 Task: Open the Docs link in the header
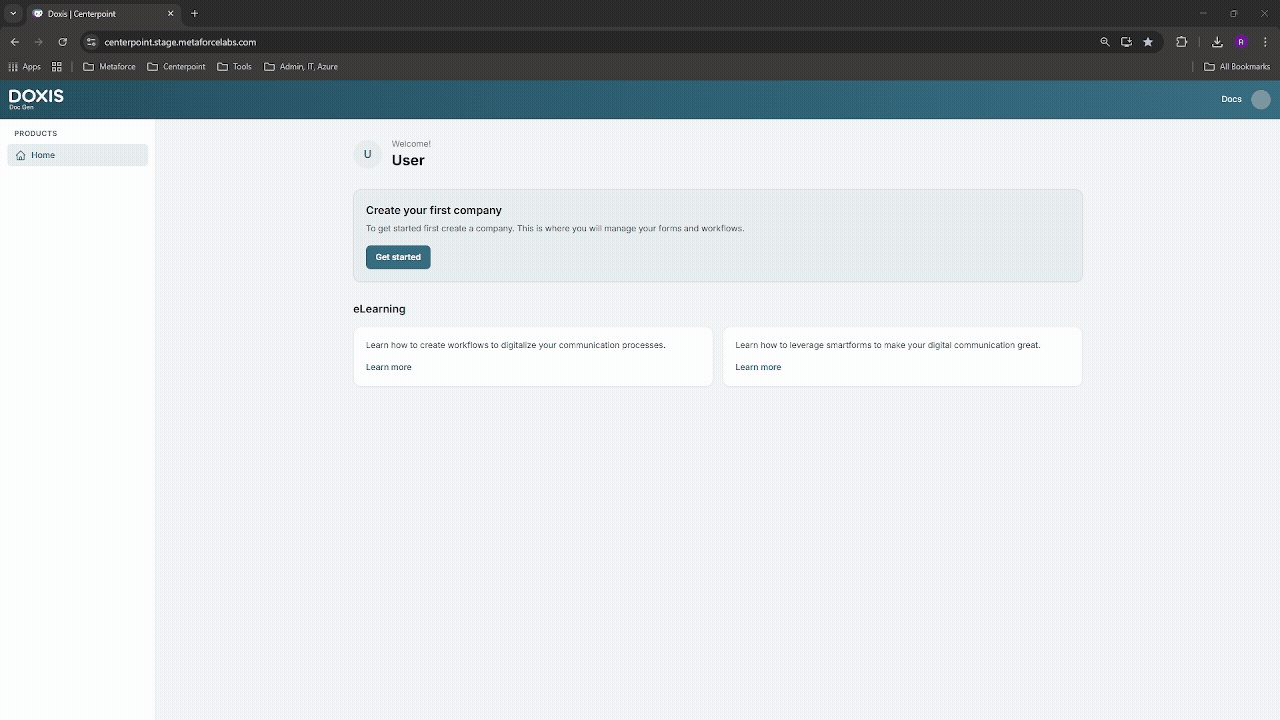pyautogui.click(x=1231, y=99)
